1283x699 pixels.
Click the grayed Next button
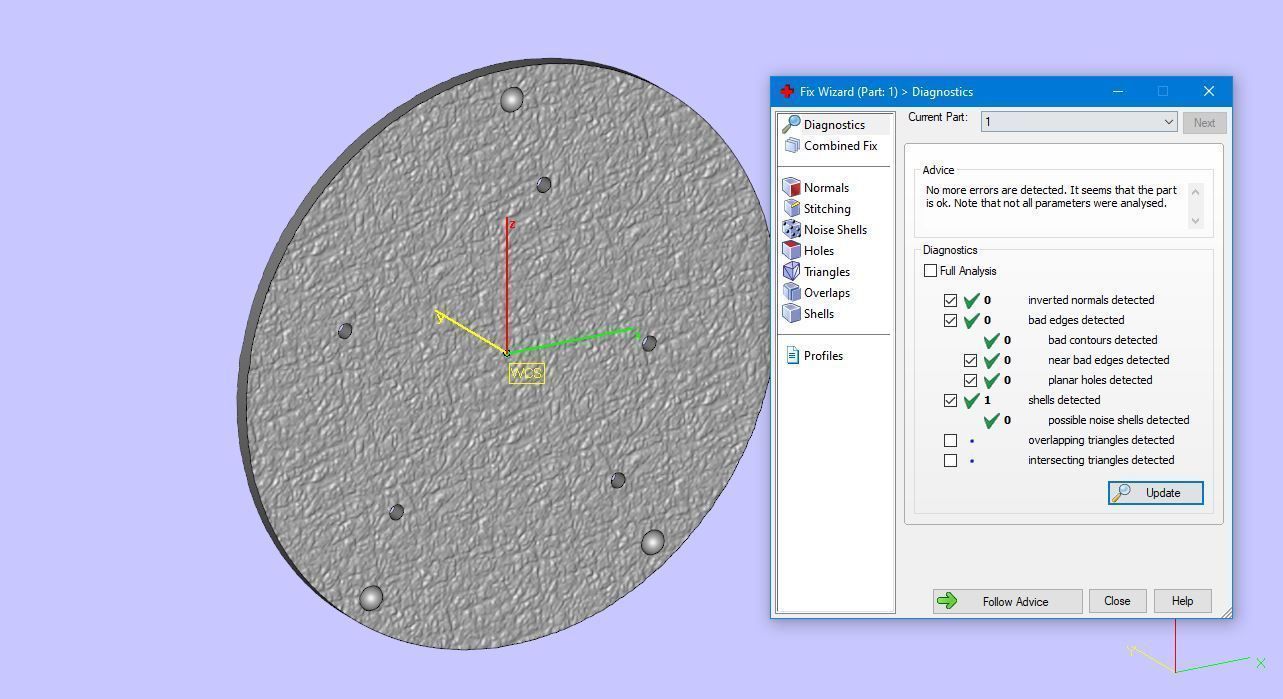1204,123
